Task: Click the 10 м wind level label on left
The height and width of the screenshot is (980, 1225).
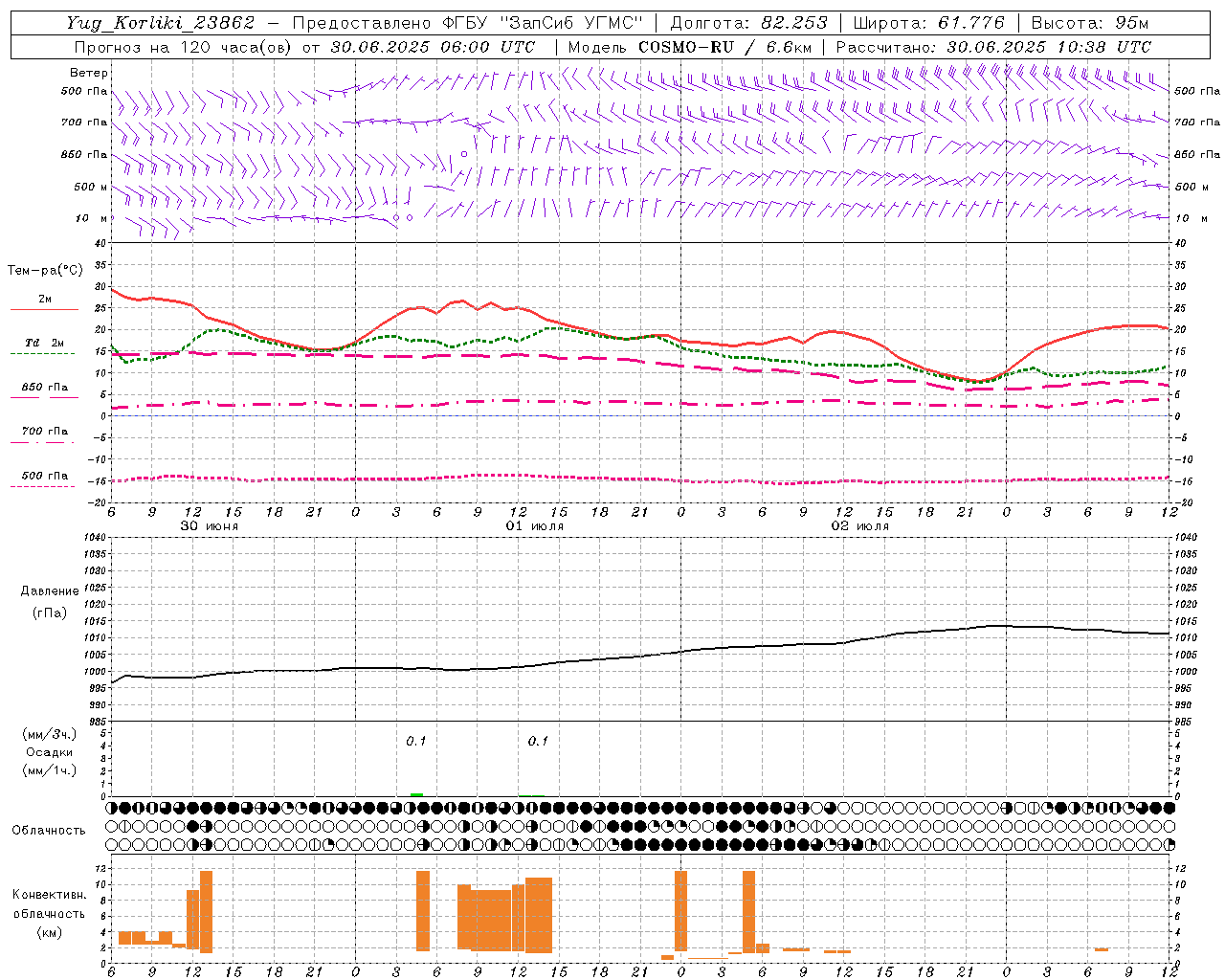Action: (x=91, y=218)
